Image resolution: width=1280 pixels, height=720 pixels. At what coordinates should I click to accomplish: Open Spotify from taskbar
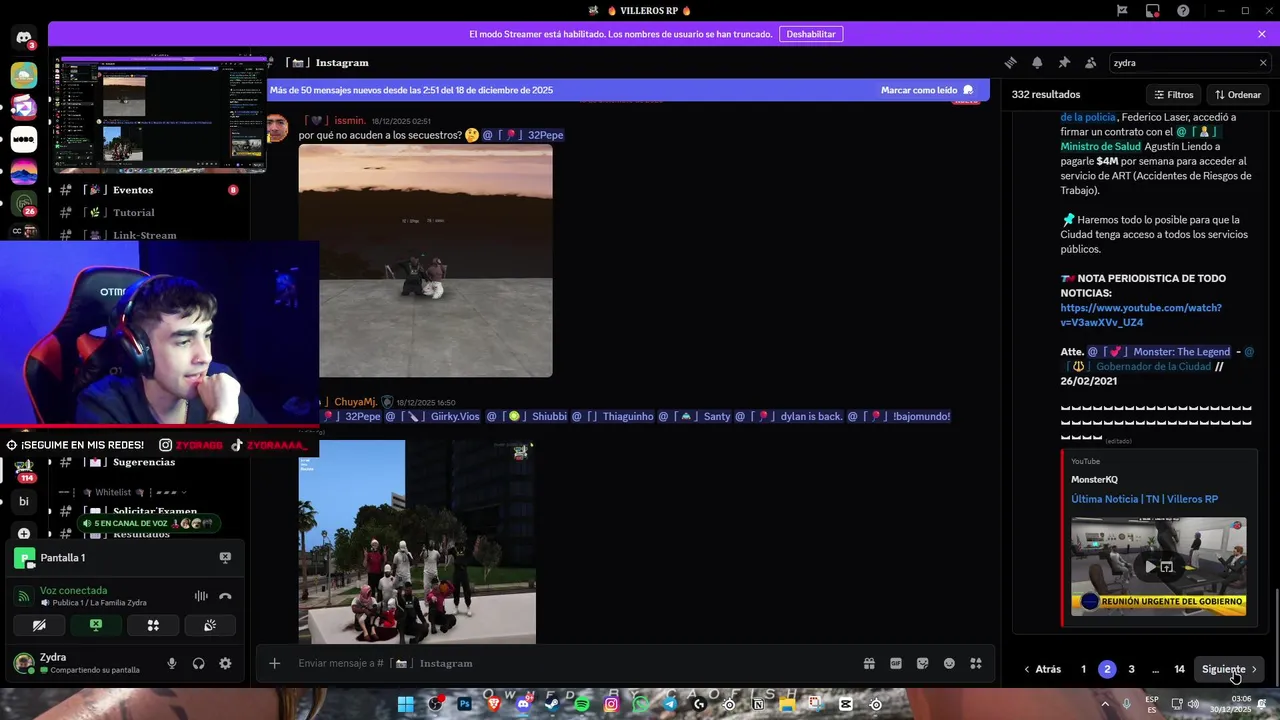pyautogui.click(x=583, y=704)
